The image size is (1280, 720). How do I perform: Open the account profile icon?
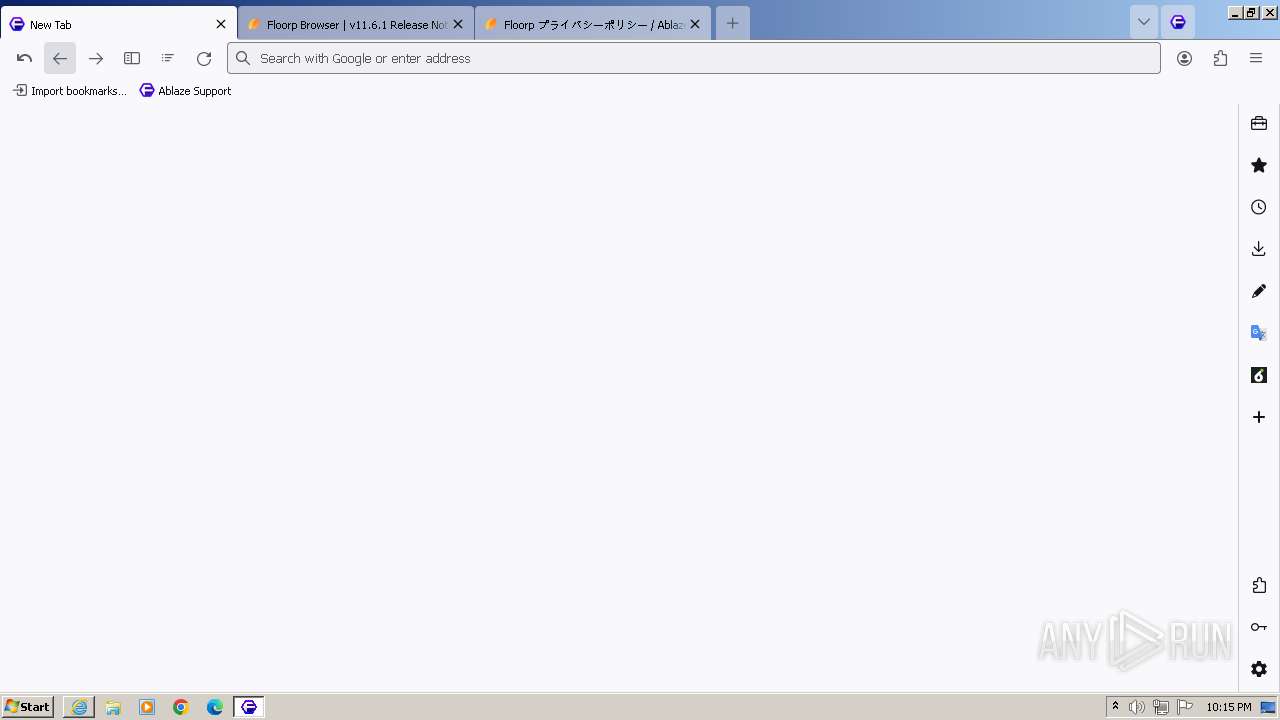1184,58
